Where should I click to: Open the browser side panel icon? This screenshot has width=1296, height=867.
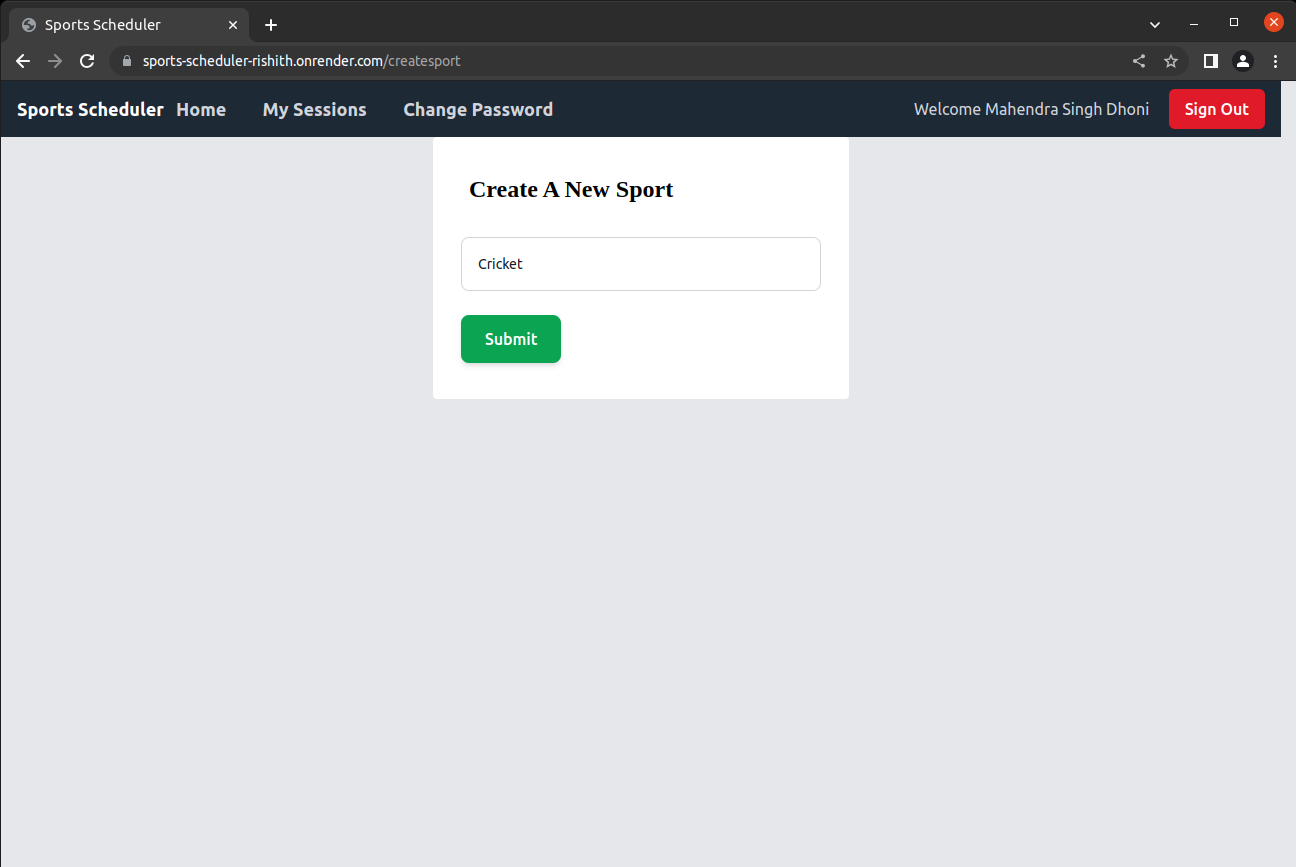coord(1209,61)
